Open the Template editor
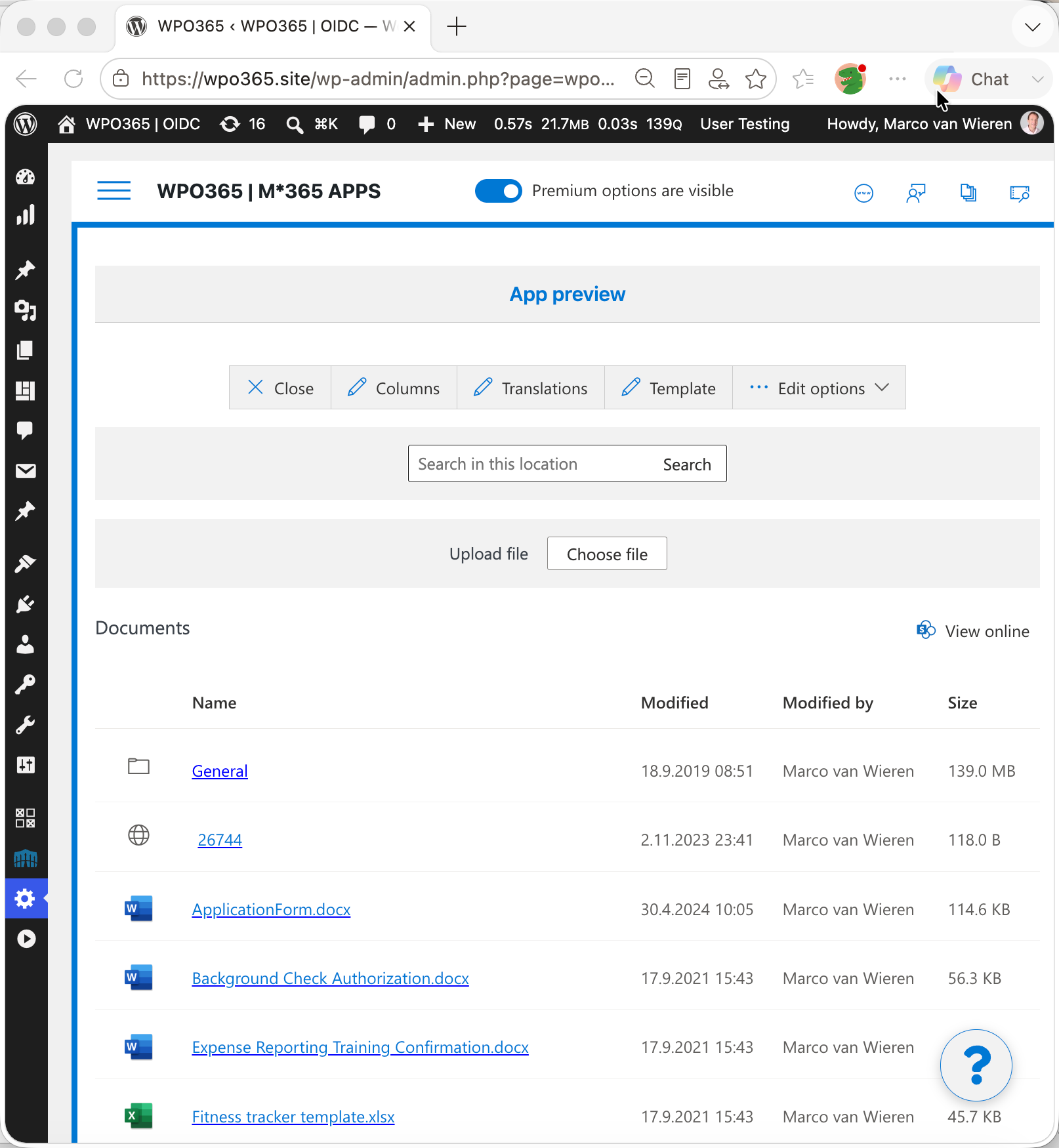The height and width of the screenshot is (1148, 1059). coord(669,388)
